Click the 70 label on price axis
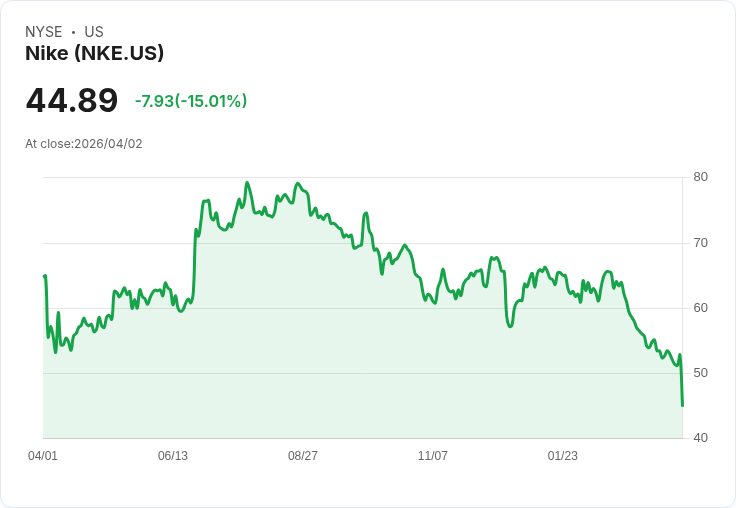The width and height of the screenshot is (736, 508). tap(700, 242)
